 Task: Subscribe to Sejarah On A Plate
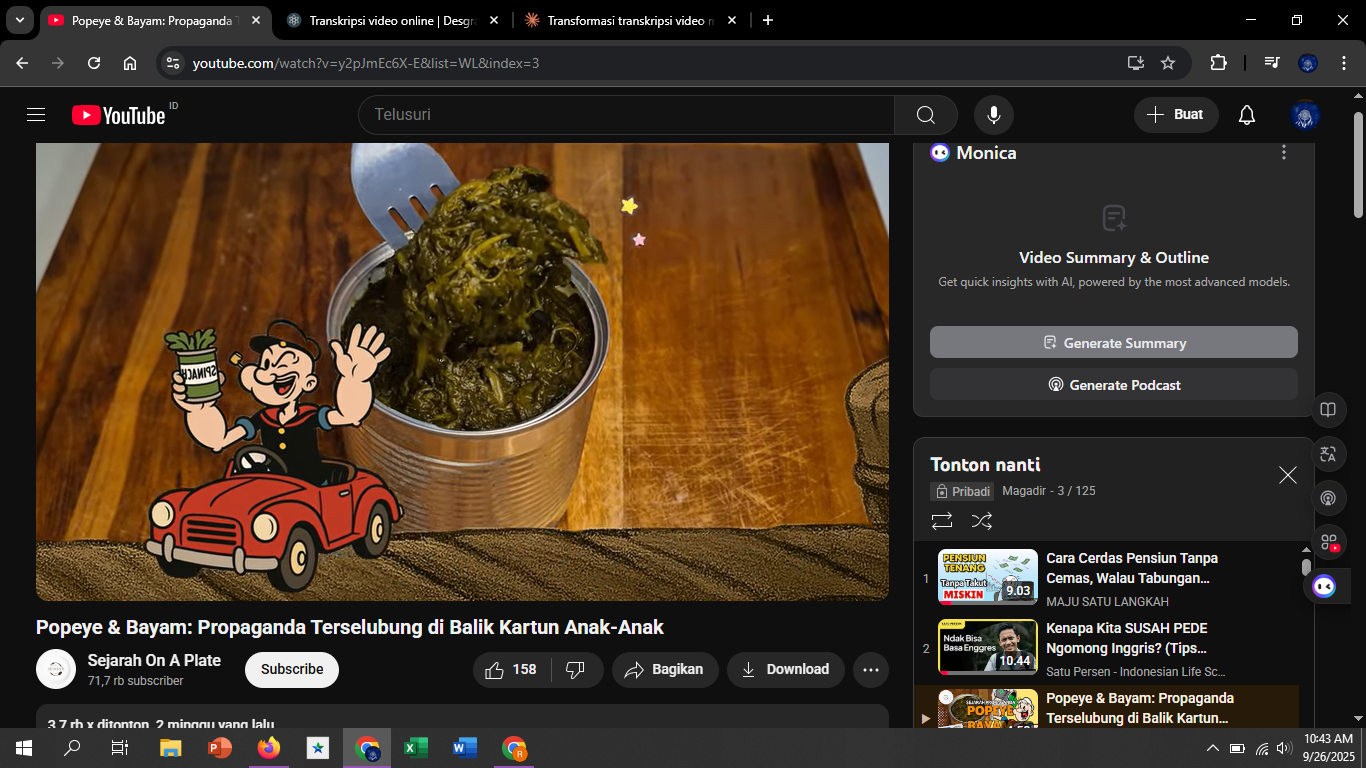coord(292,670)
